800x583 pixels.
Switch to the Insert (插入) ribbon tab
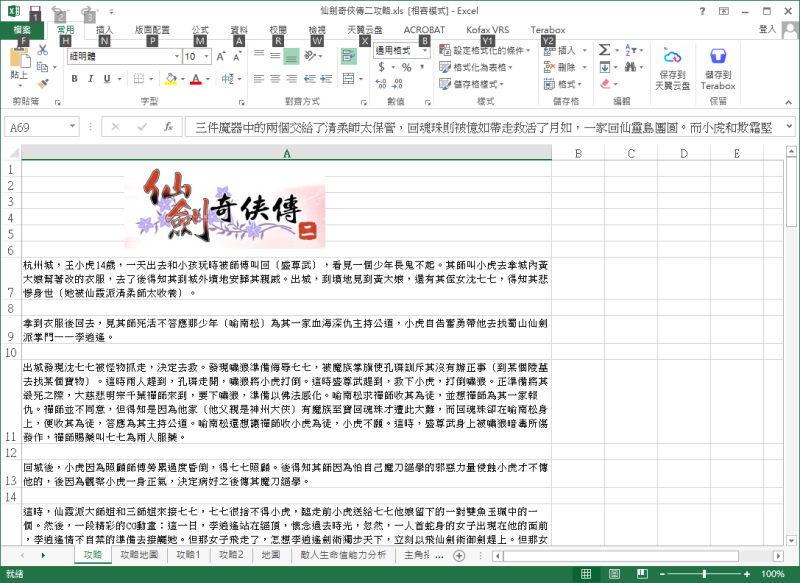click(x=105, y=30)
